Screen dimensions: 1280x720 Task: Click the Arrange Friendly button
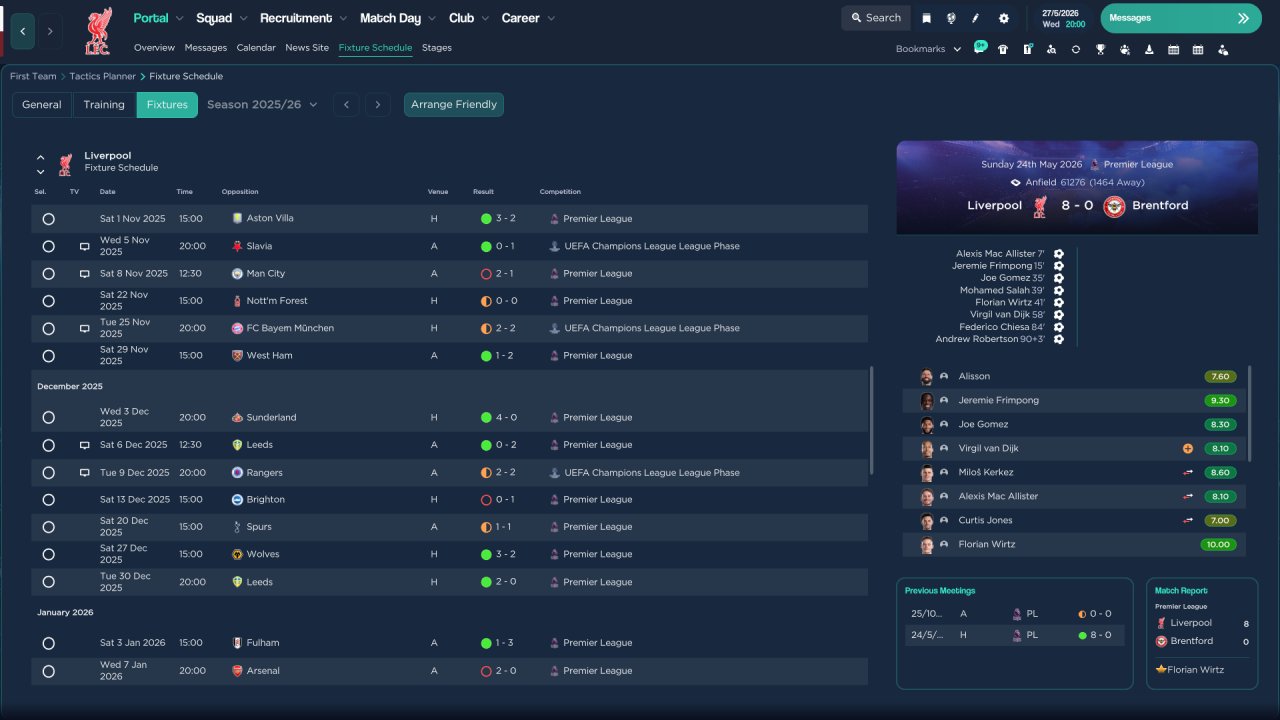pos(454,105)
